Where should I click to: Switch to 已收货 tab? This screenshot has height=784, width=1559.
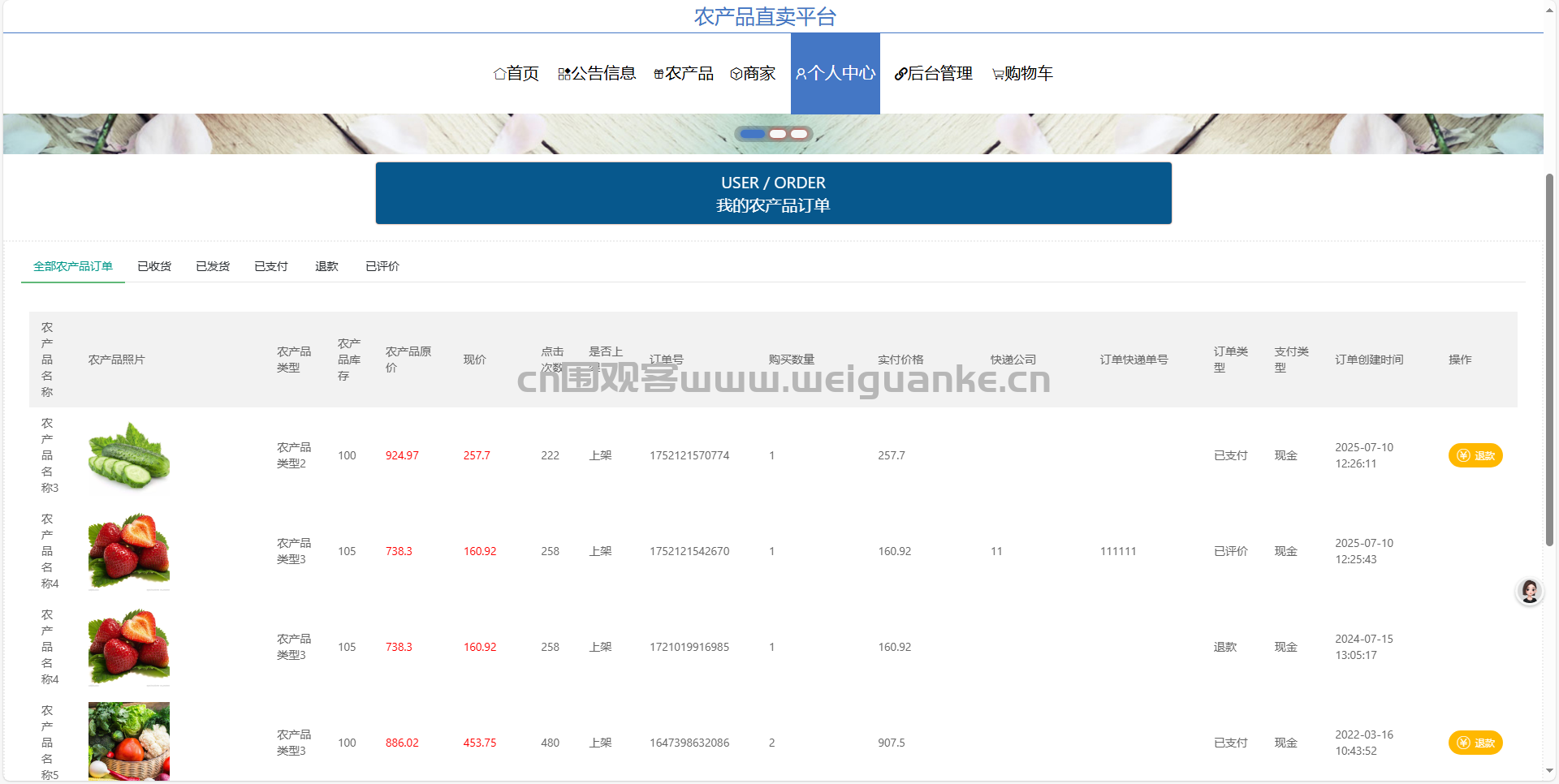click(x=154, y=266)
